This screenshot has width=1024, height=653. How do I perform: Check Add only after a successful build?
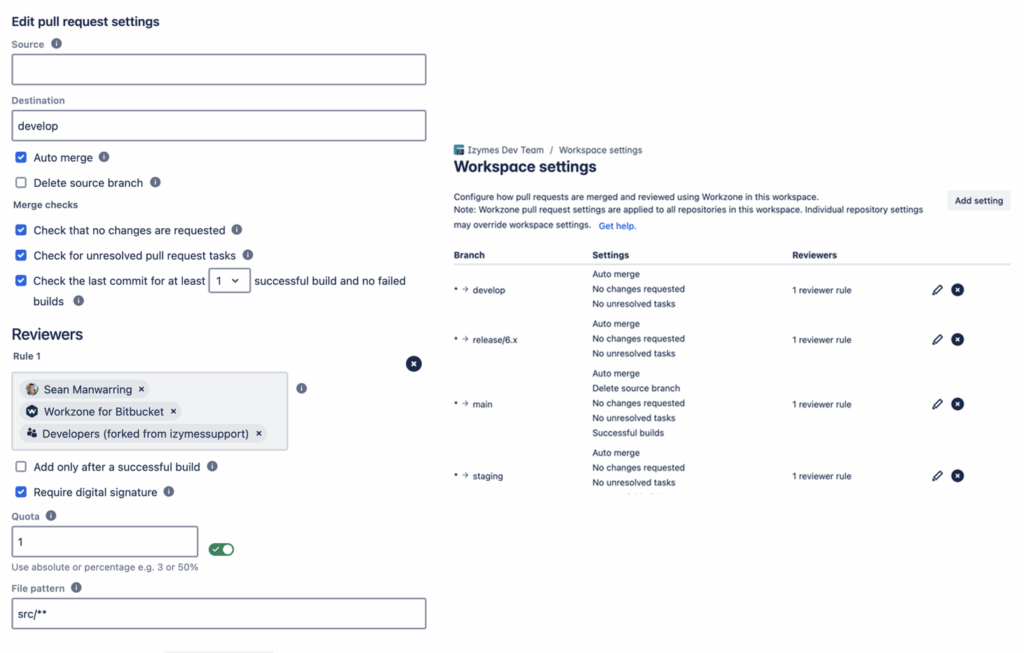[21, 467]
